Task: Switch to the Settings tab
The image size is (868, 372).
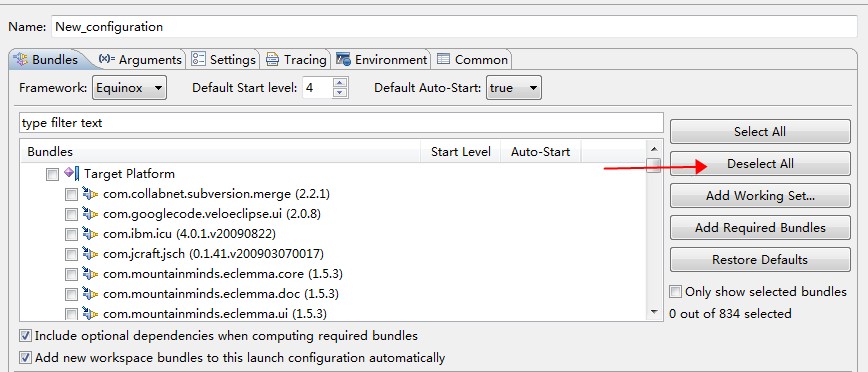Action: 224,59
